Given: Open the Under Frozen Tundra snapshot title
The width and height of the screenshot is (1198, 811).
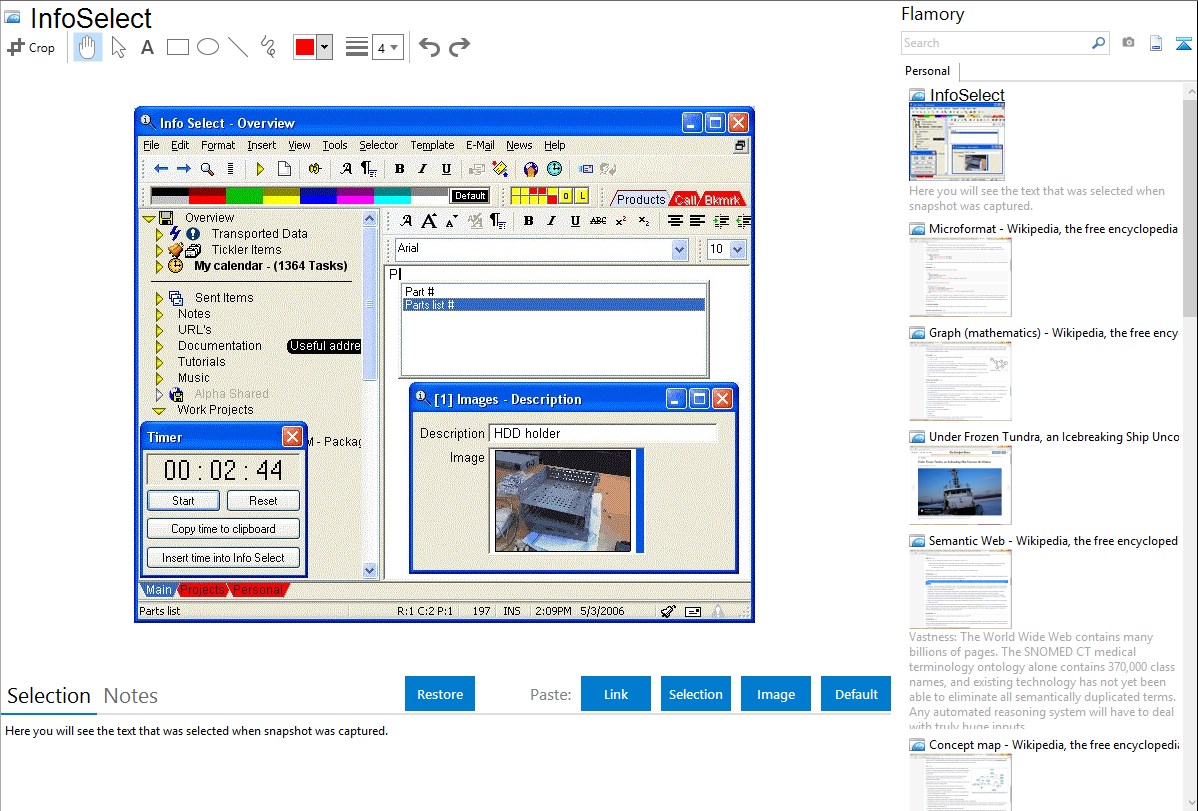Looking at the screenshot, I should tap(1054, 436).
